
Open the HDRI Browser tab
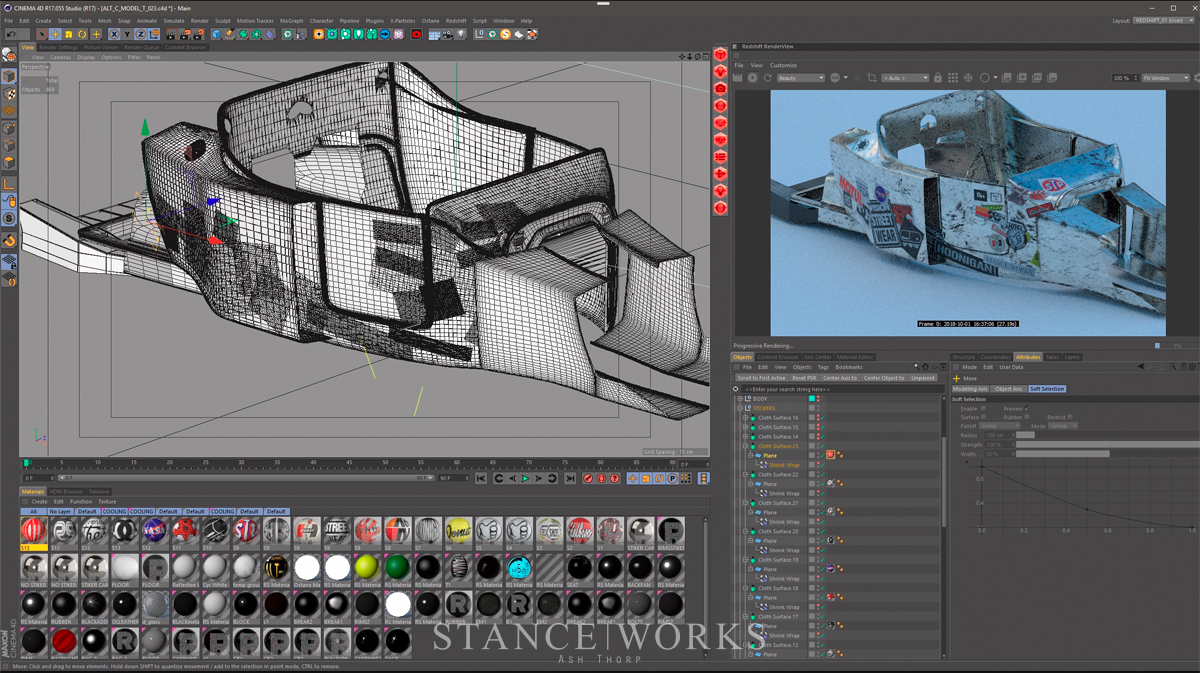click(66, 491)
